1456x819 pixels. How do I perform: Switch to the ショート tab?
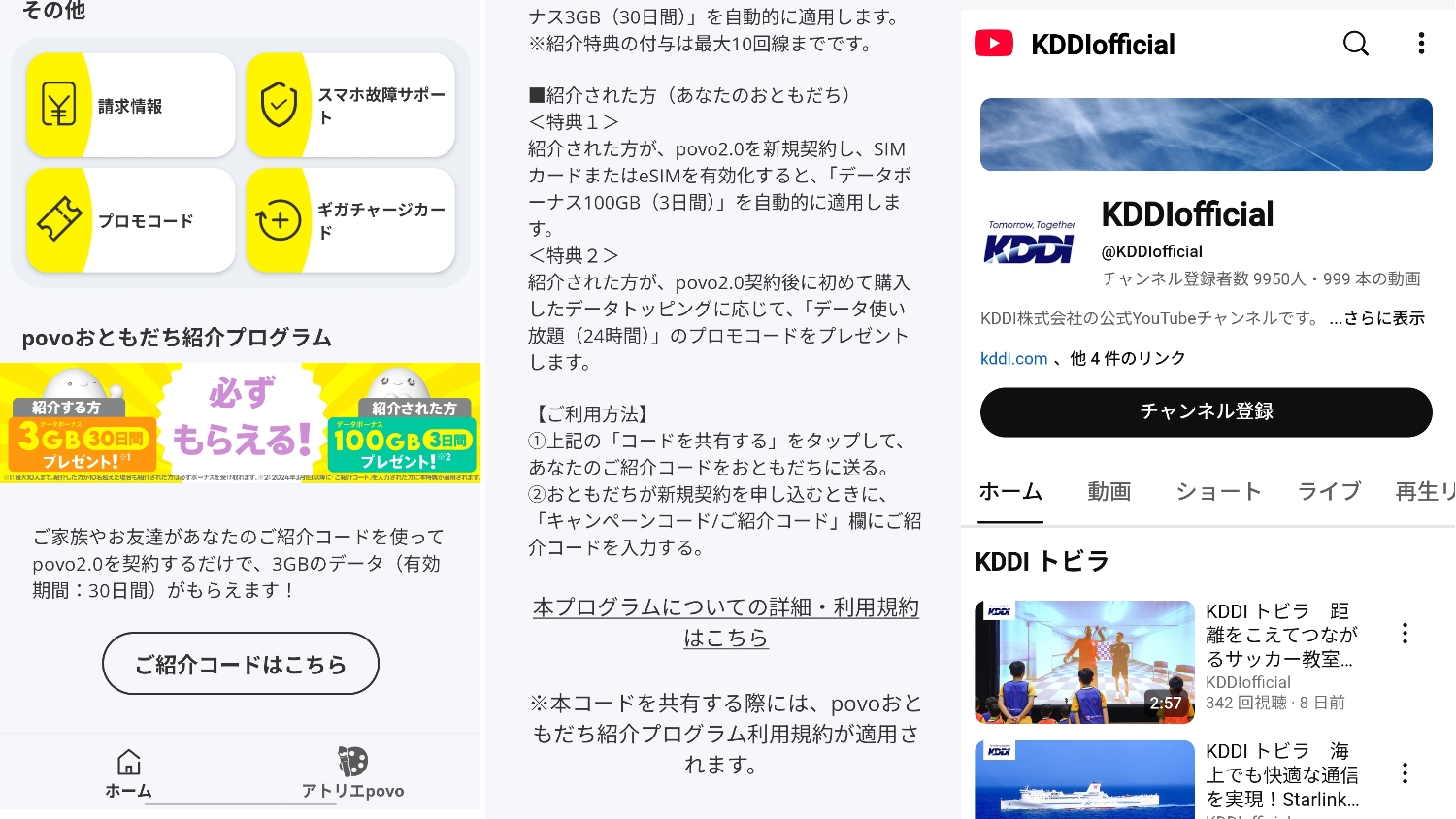(1218, 492)
